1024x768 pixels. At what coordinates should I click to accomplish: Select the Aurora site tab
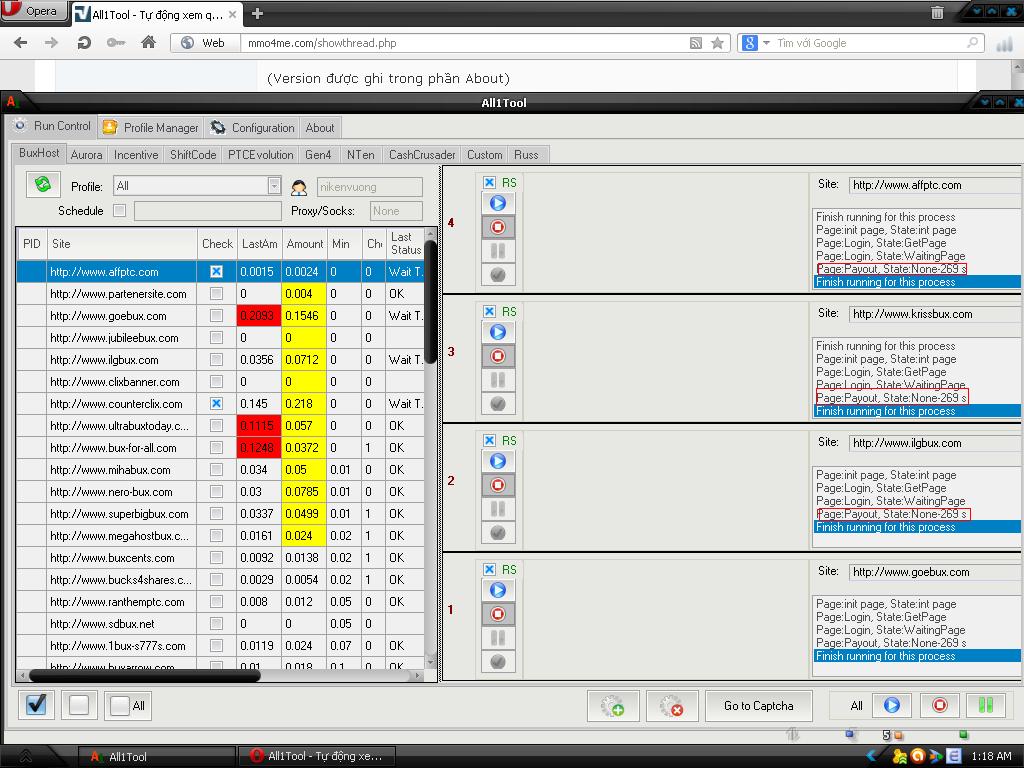pos(86,155)
